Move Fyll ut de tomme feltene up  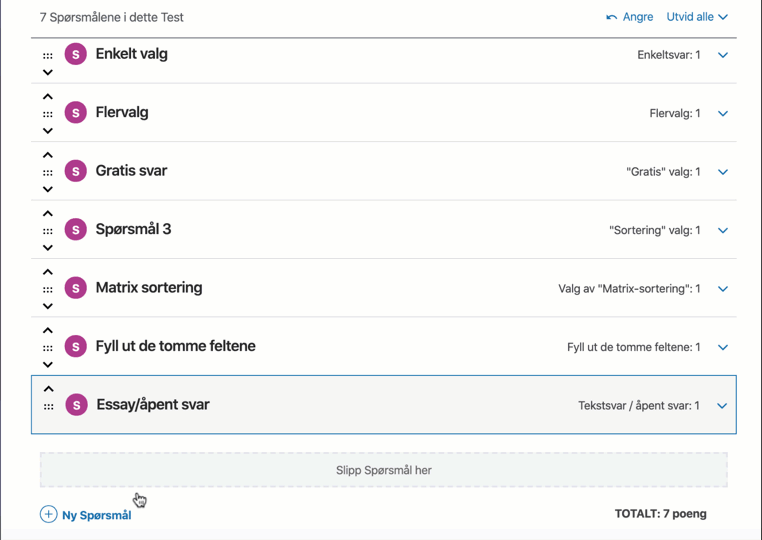[47, 330]
